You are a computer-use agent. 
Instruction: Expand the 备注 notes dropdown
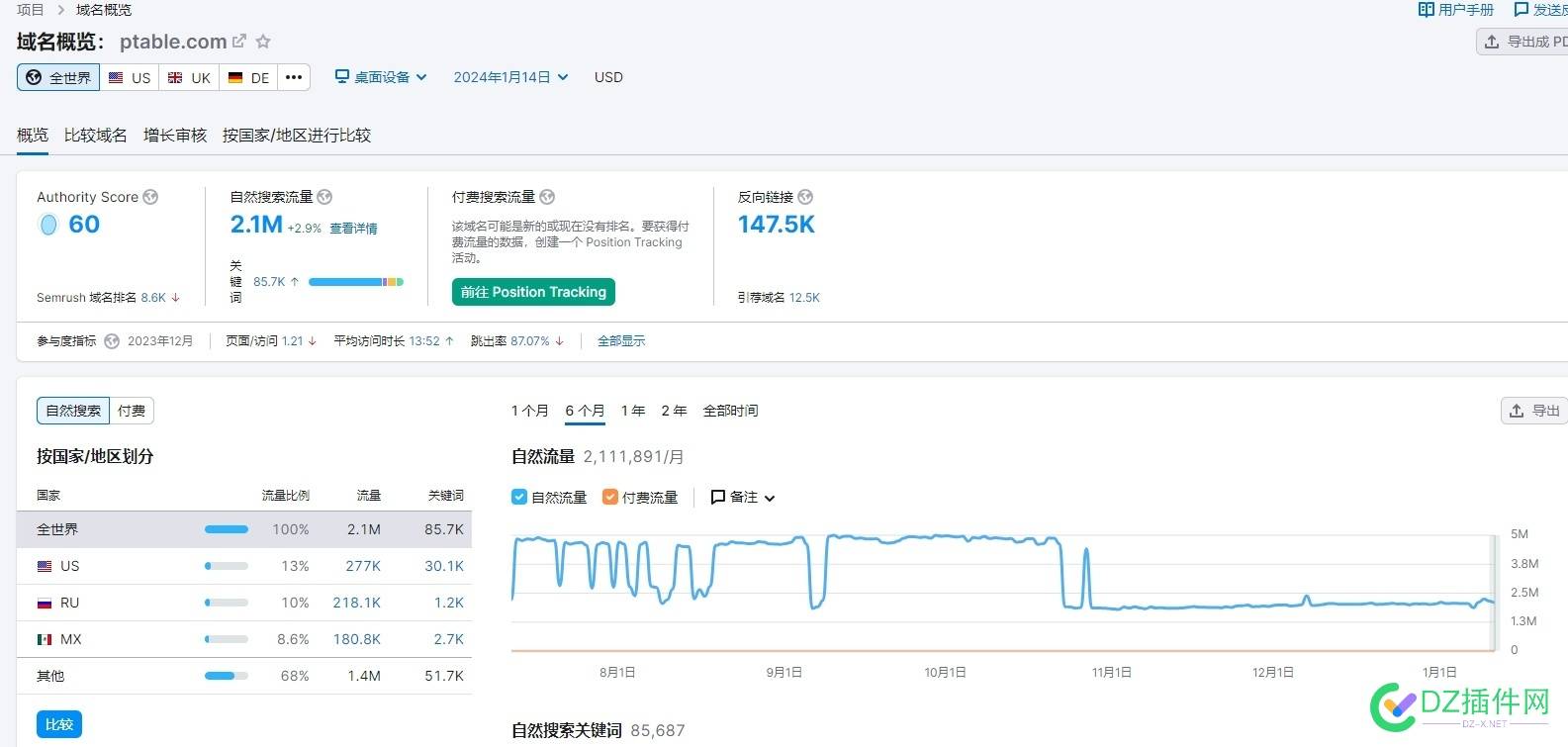(743, 497)
